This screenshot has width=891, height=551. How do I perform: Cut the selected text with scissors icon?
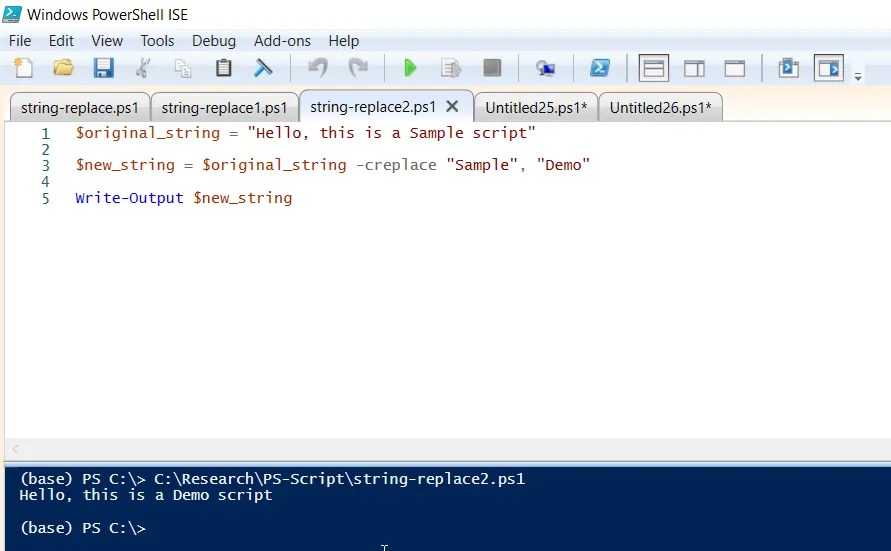tap(143, 68)
